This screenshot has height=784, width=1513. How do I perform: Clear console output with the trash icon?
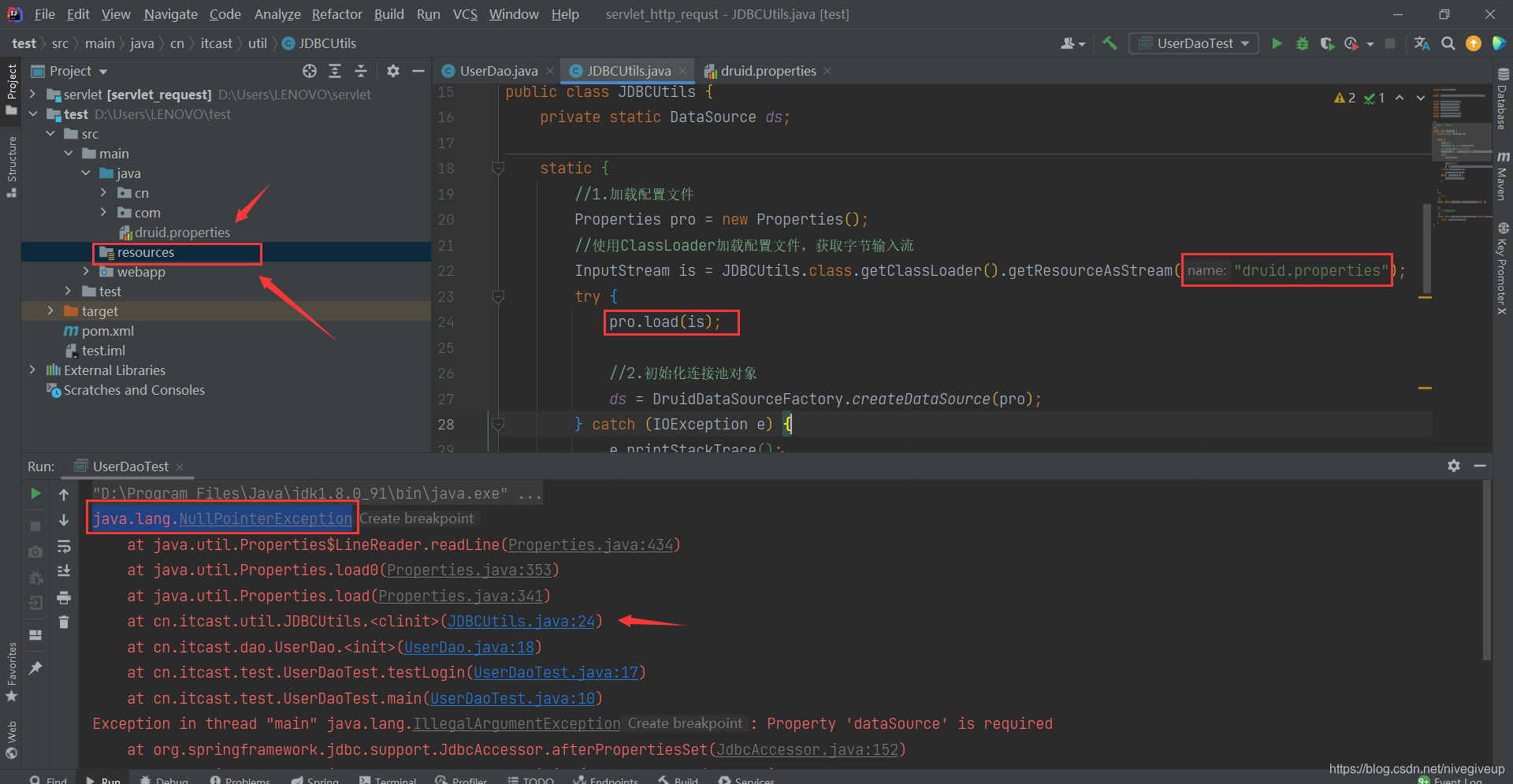[x=65, y=622]
